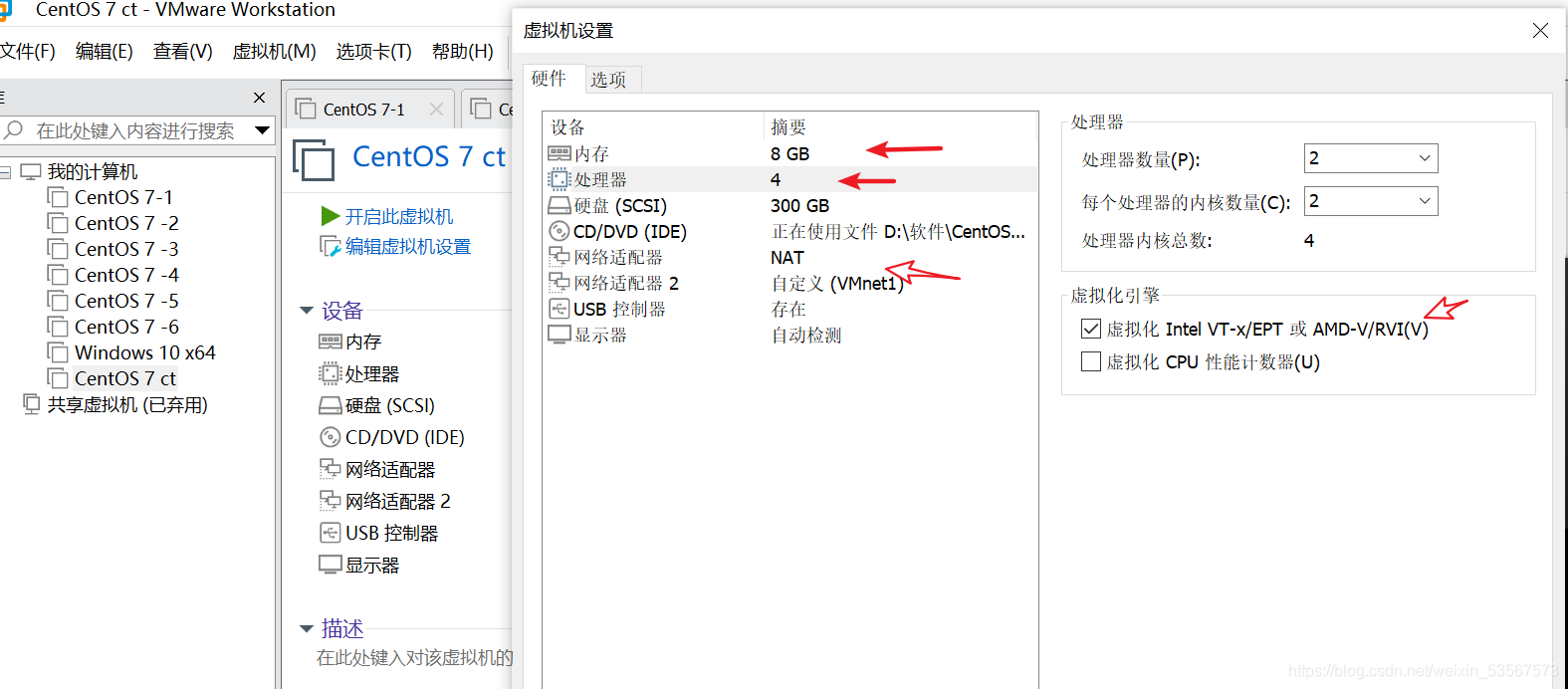Select the display monitor icon in settings list
The width and height of the screenshot is (1568, 689).
coord(559,335)
